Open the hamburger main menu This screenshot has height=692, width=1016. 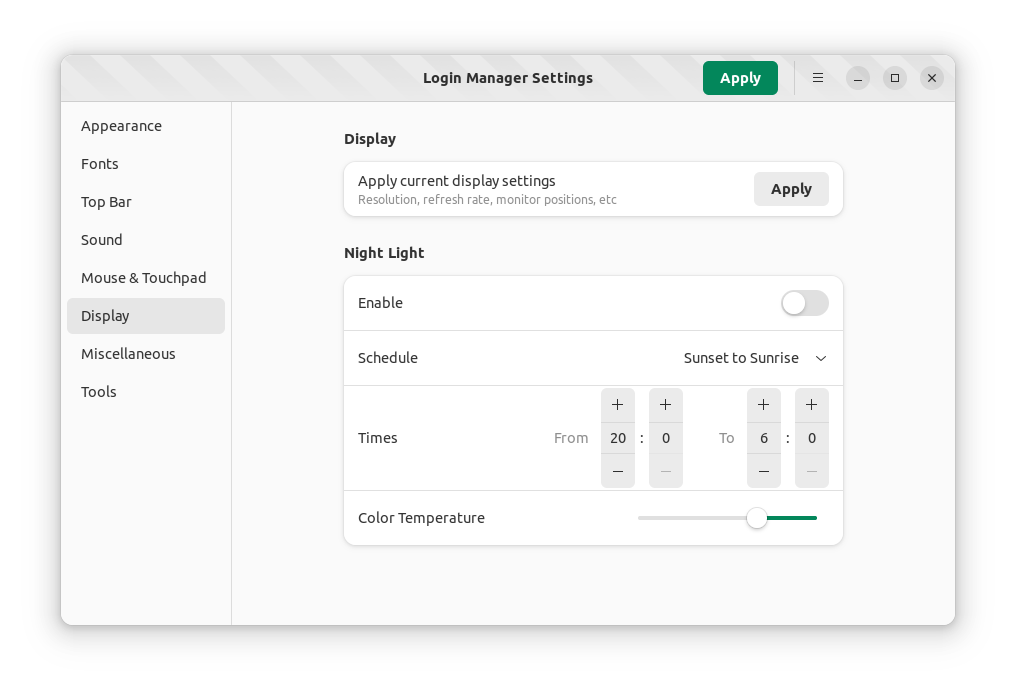(818, 78)
